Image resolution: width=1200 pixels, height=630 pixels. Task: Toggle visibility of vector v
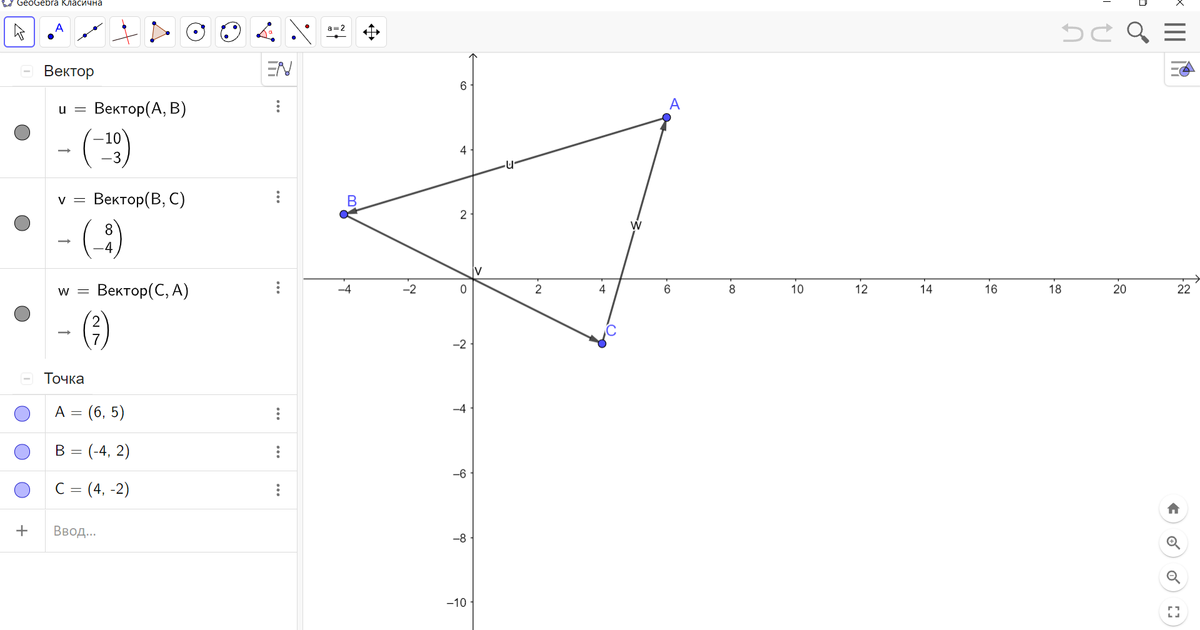[22, 222]
